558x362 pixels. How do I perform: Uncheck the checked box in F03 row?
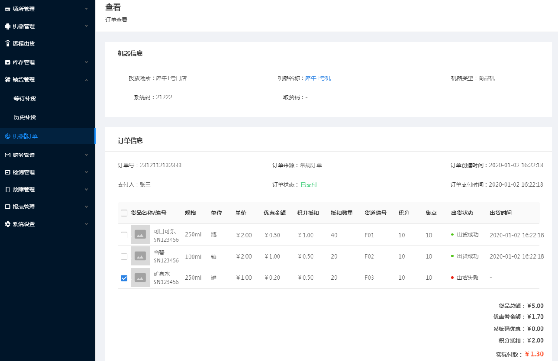tap(124, 278)
